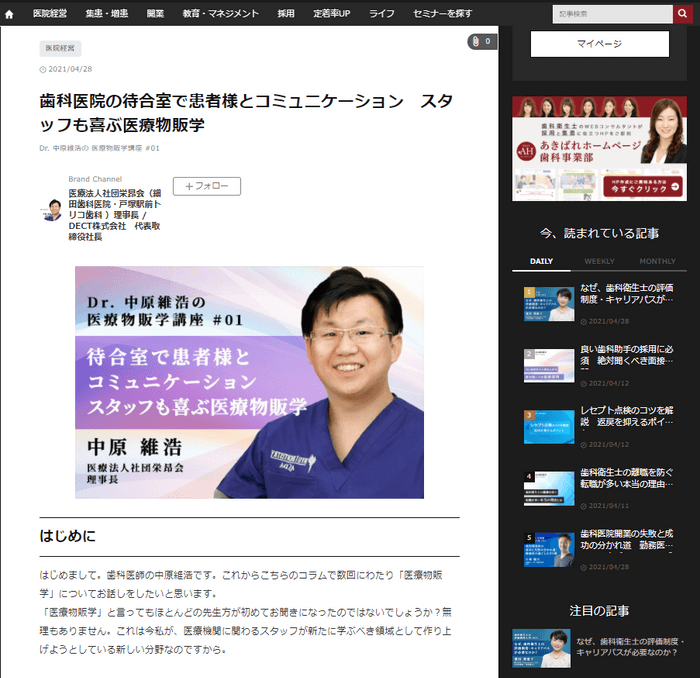
Task: Click the author avatar photo
Action: pos(53,210)
